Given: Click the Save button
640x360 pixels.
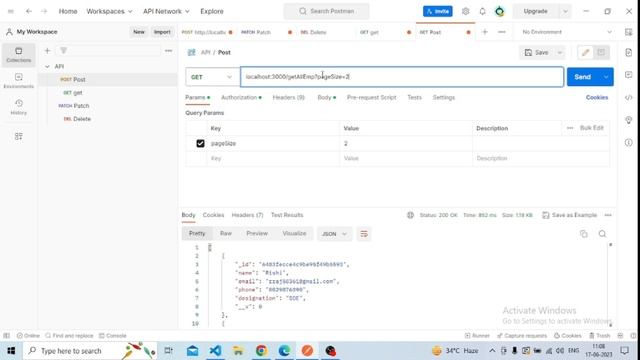Looking at the screenshot, I should click(x=536, y=52).
